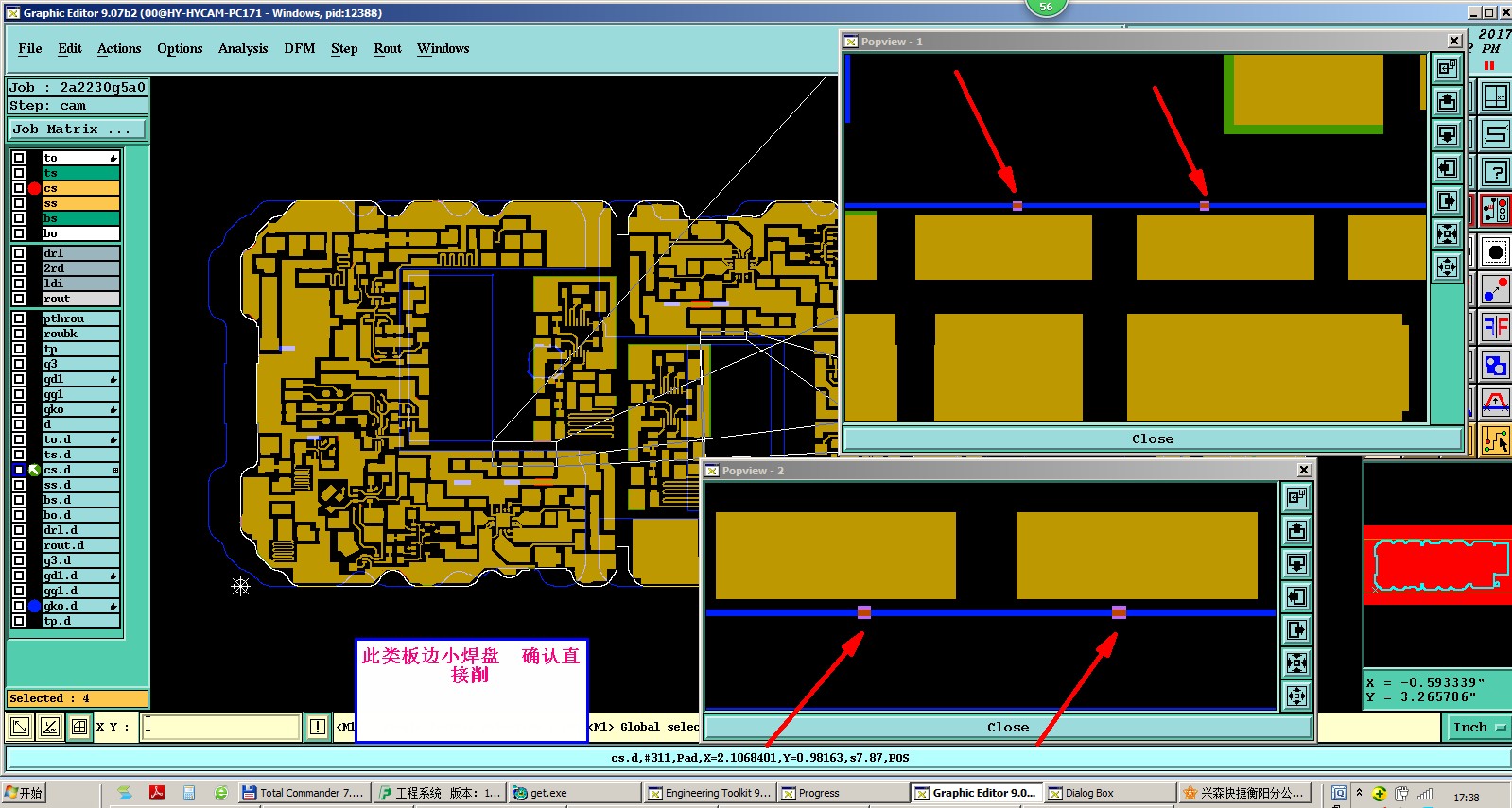Click zoom out icon in Popview 2
This screenshot has height=808, width=1512.
coord(1296,696)
